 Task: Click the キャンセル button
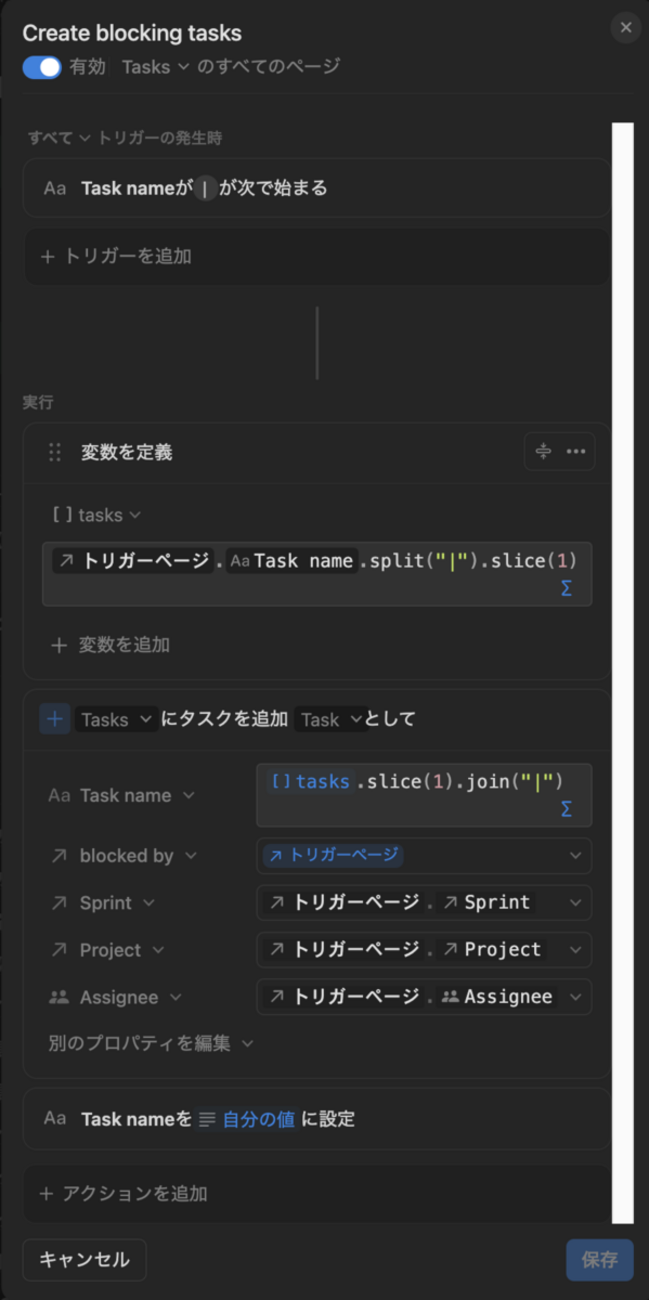click(x=84, y=1260)
